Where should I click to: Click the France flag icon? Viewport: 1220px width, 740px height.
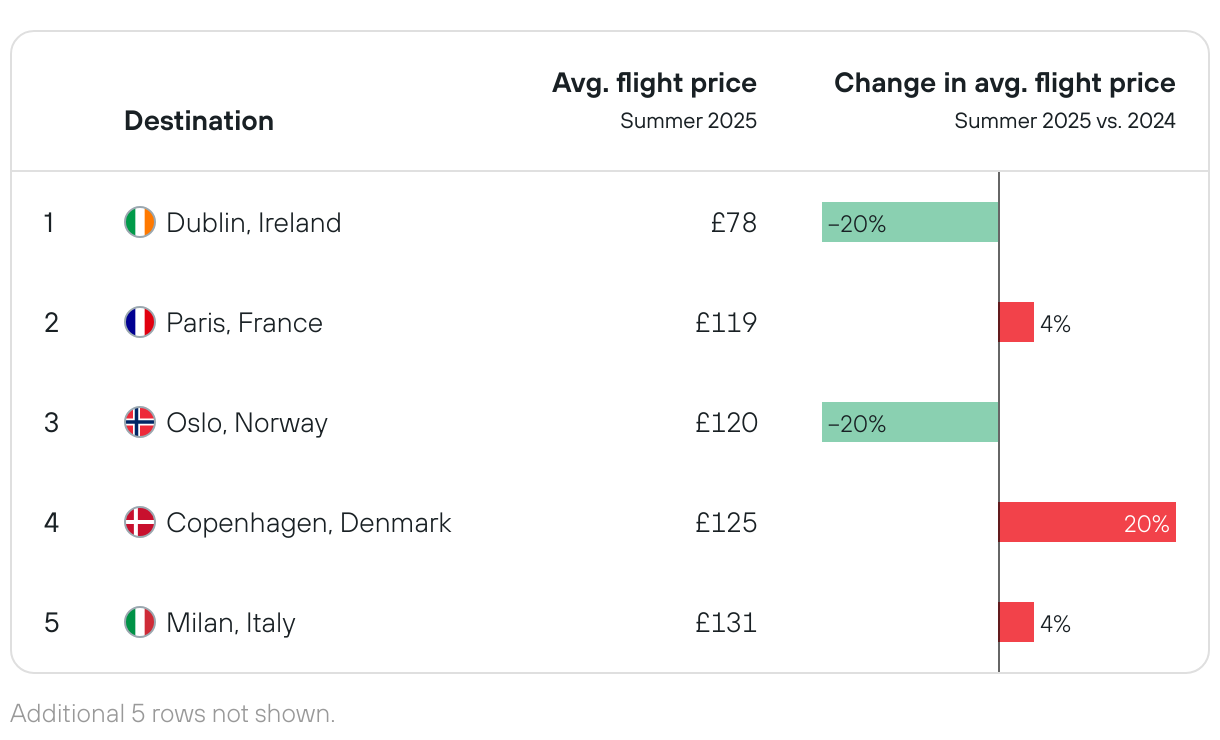pos(140,322)
